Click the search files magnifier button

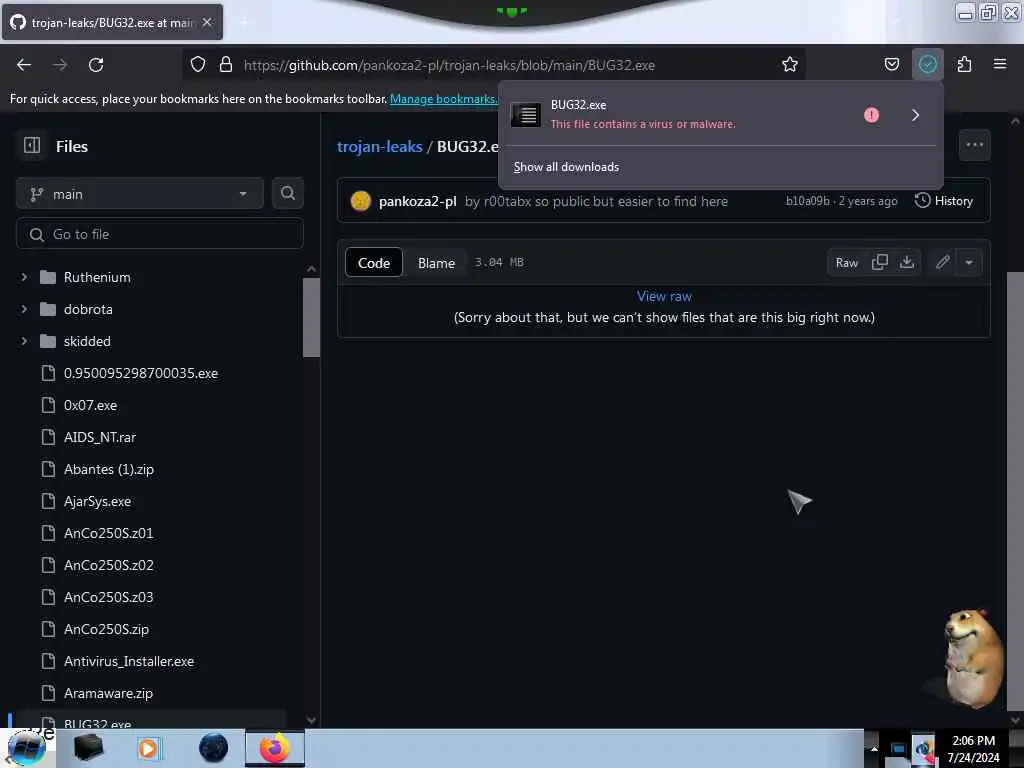[287, 193]
